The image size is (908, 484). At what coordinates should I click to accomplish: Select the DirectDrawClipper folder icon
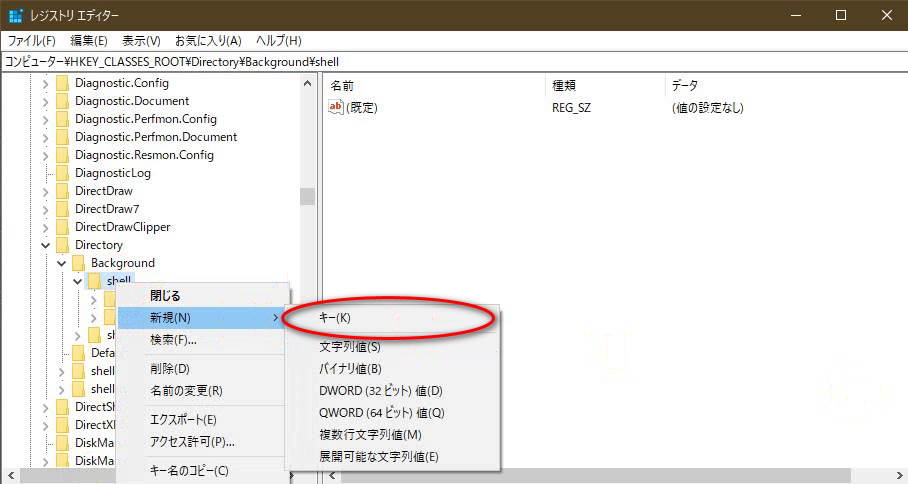[x=63, y=227]
